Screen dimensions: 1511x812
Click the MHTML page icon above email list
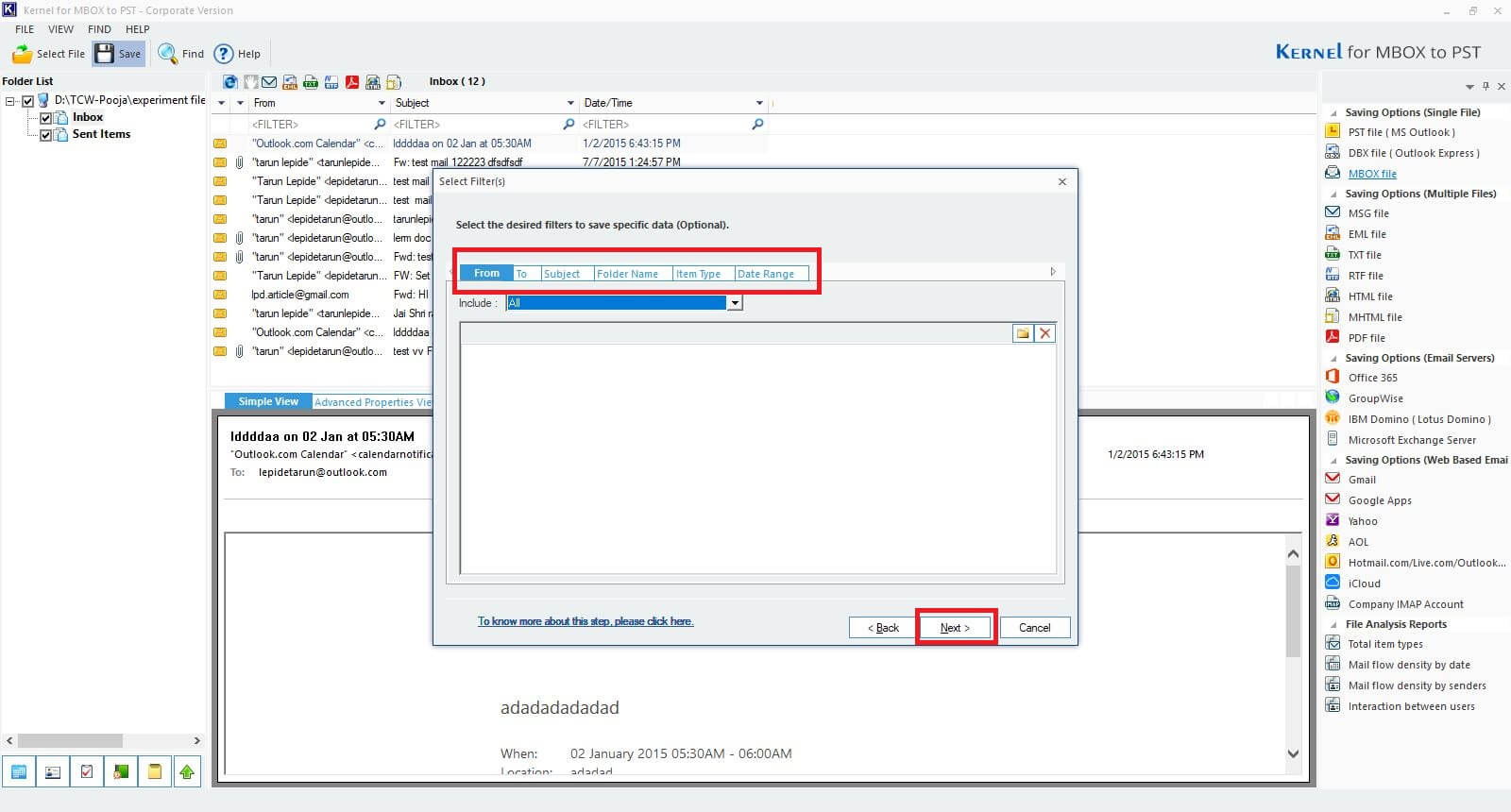click(x=394, y=82)
